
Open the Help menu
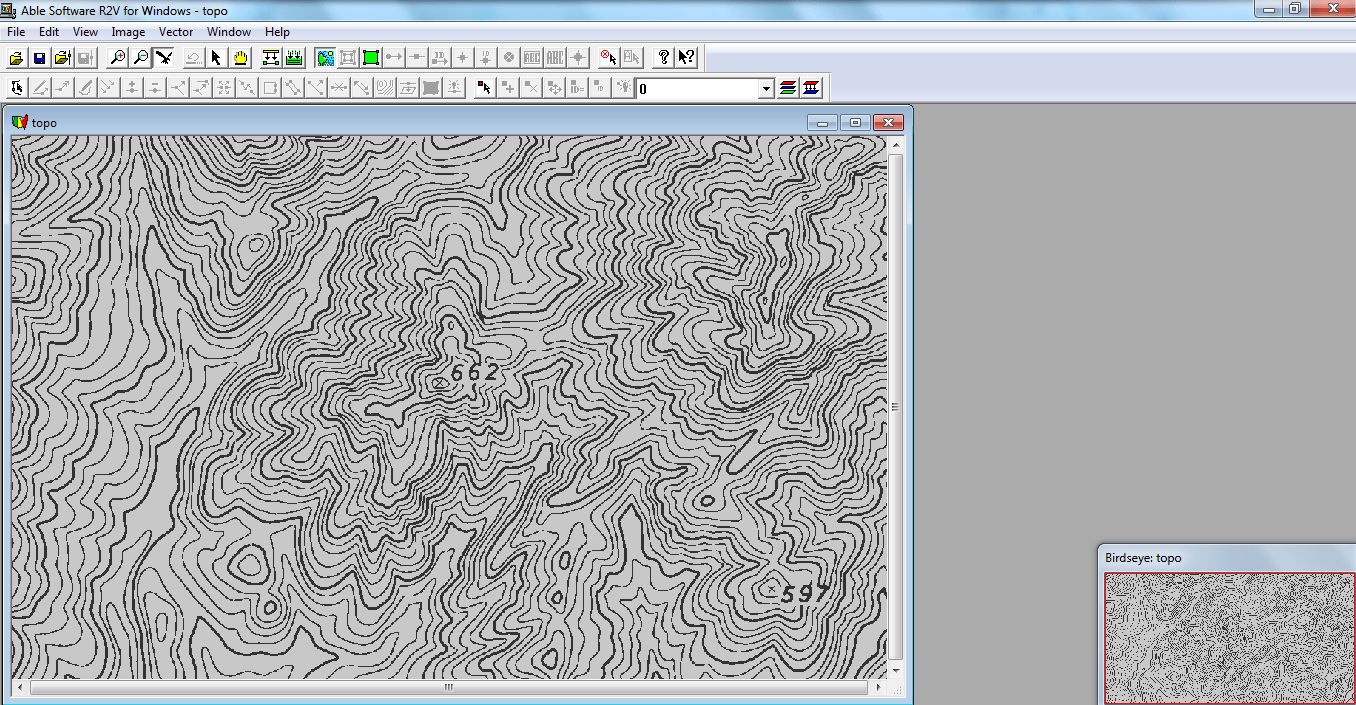click(x=277, y=32)
